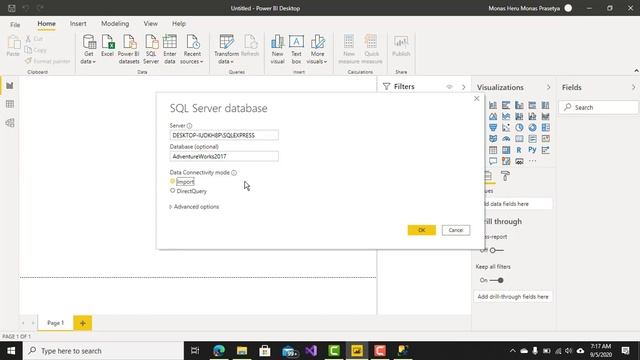The image size is (640, 360).
Task: Click the Fields pane Search box
Action: 598,107
